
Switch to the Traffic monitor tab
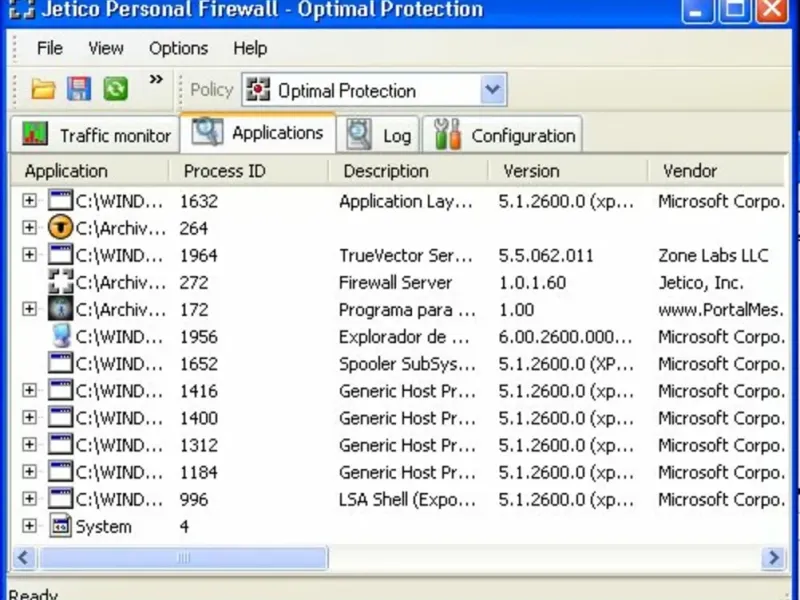click(x=95, y=135)
